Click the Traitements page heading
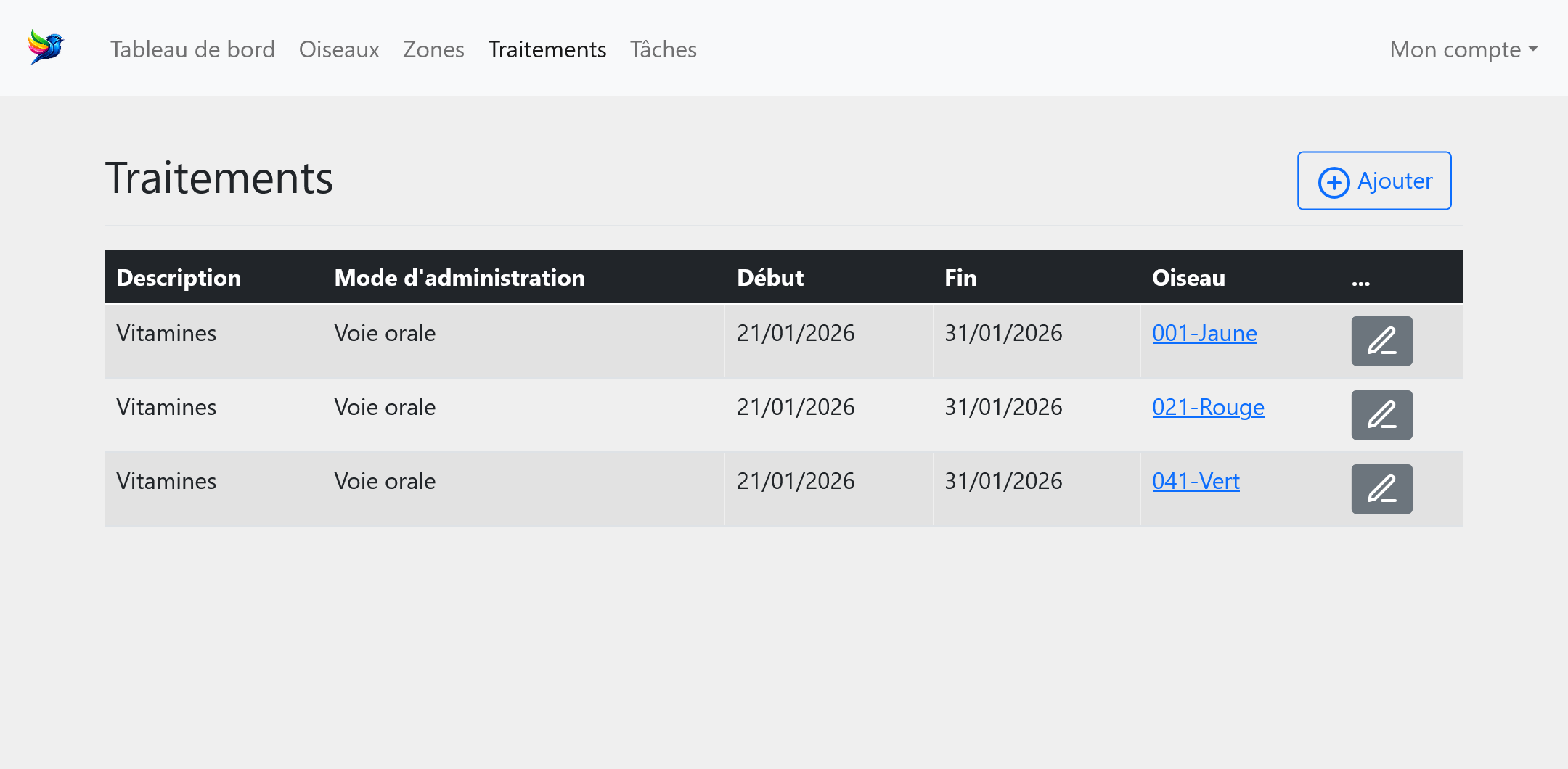Viewport: 1568px width, 769px height. [x=219, y=178]
